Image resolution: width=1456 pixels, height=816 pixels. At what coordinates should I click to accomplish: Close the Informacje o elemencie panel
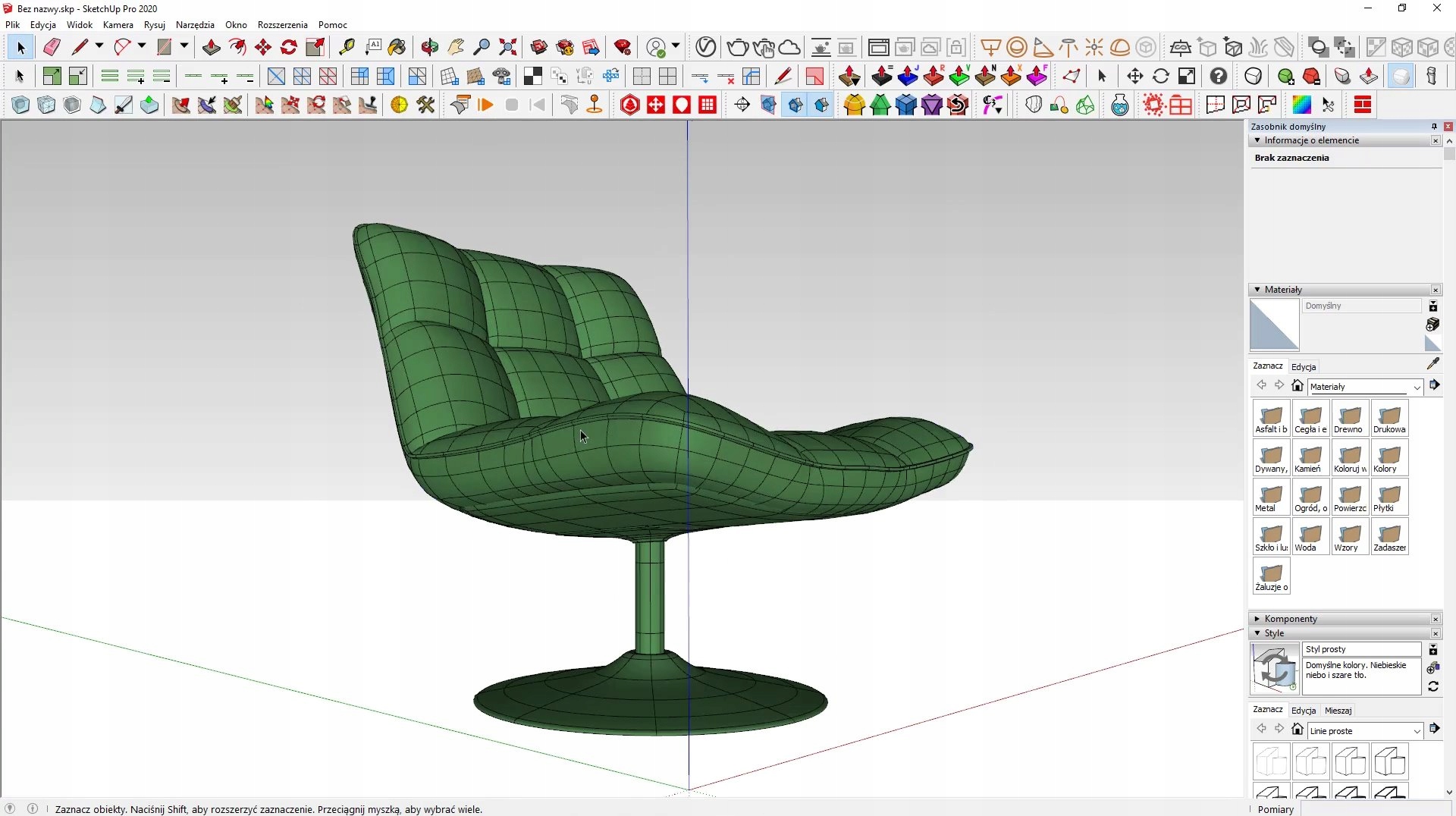[1436, 140]
